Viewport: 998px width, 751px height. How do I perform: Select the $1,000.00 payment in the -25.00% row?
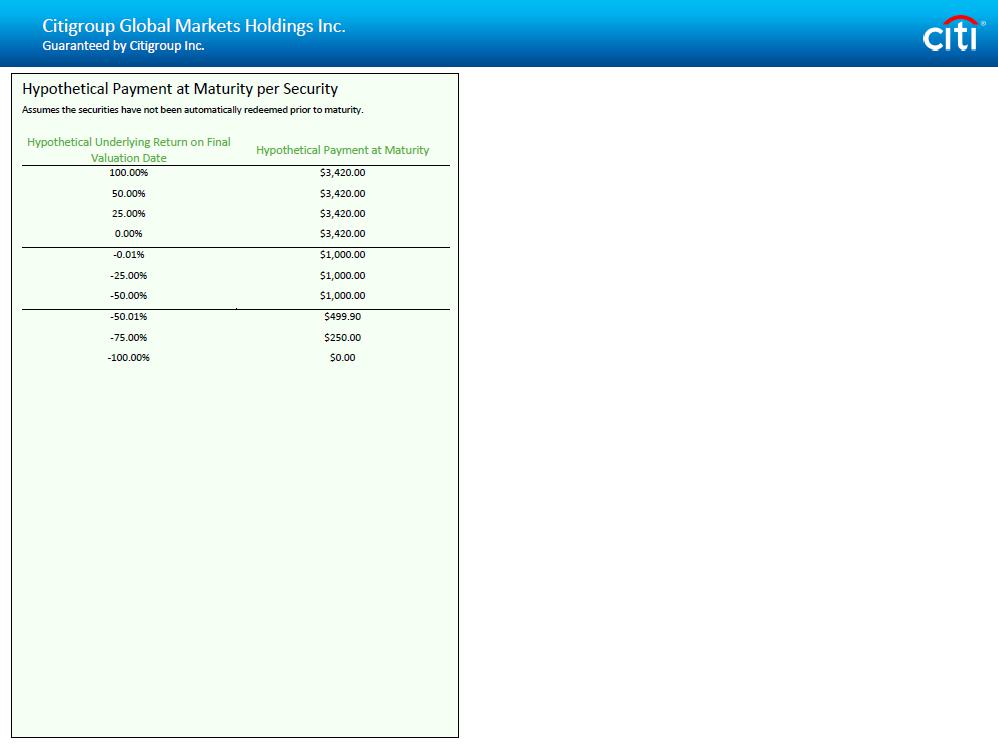[342, 276]
